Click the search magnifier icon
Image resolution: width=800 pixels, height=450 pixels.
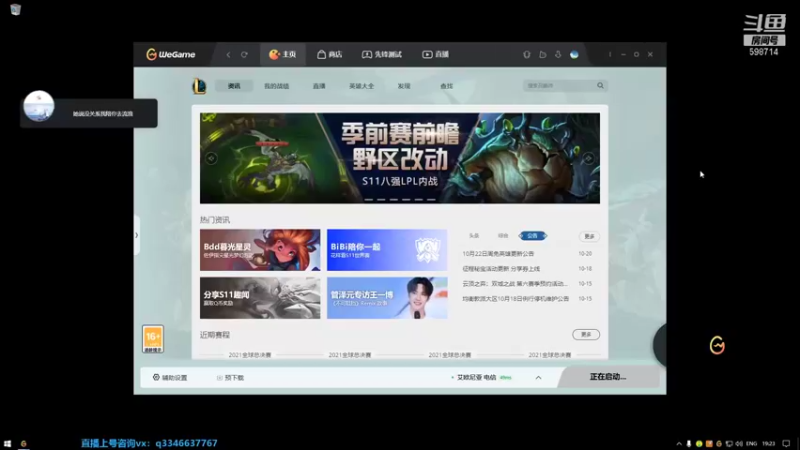coord(601,86)
